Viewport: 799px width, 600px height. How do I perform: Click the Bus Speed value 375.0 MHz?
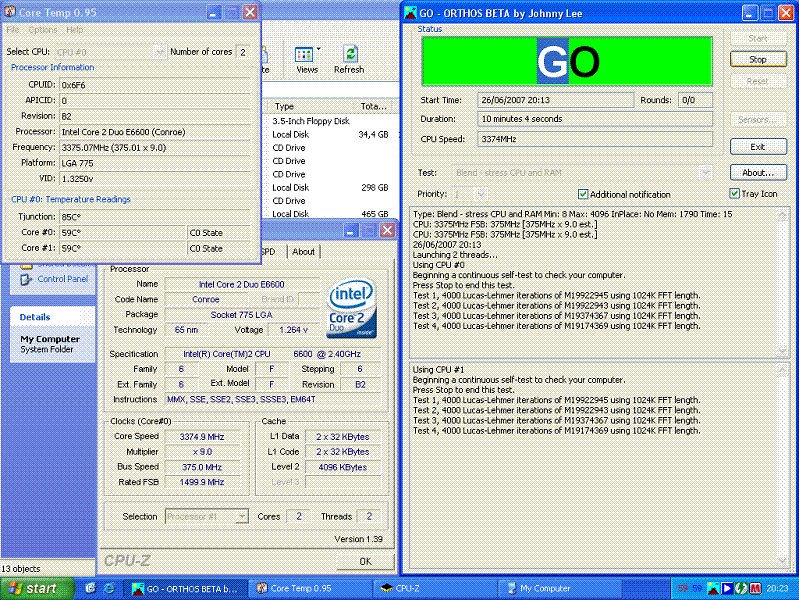pos(202,467)
